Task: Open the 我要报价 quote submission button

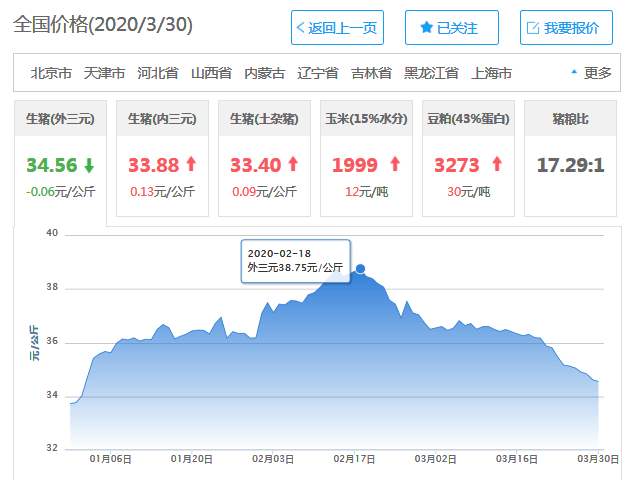Action: point(566,28)
